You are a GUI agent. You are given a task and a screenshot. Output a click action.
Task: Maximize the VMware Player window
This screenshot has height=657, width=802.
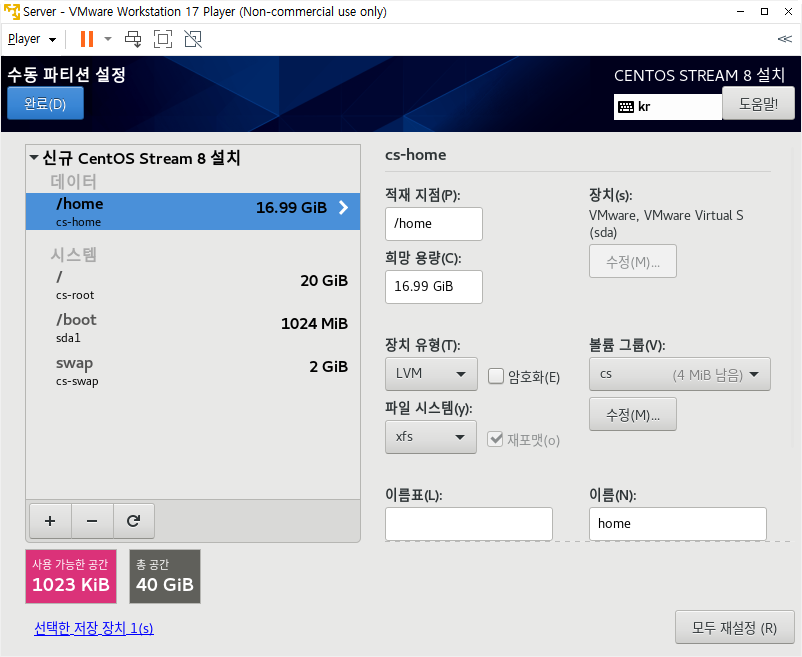pos(764,11)
